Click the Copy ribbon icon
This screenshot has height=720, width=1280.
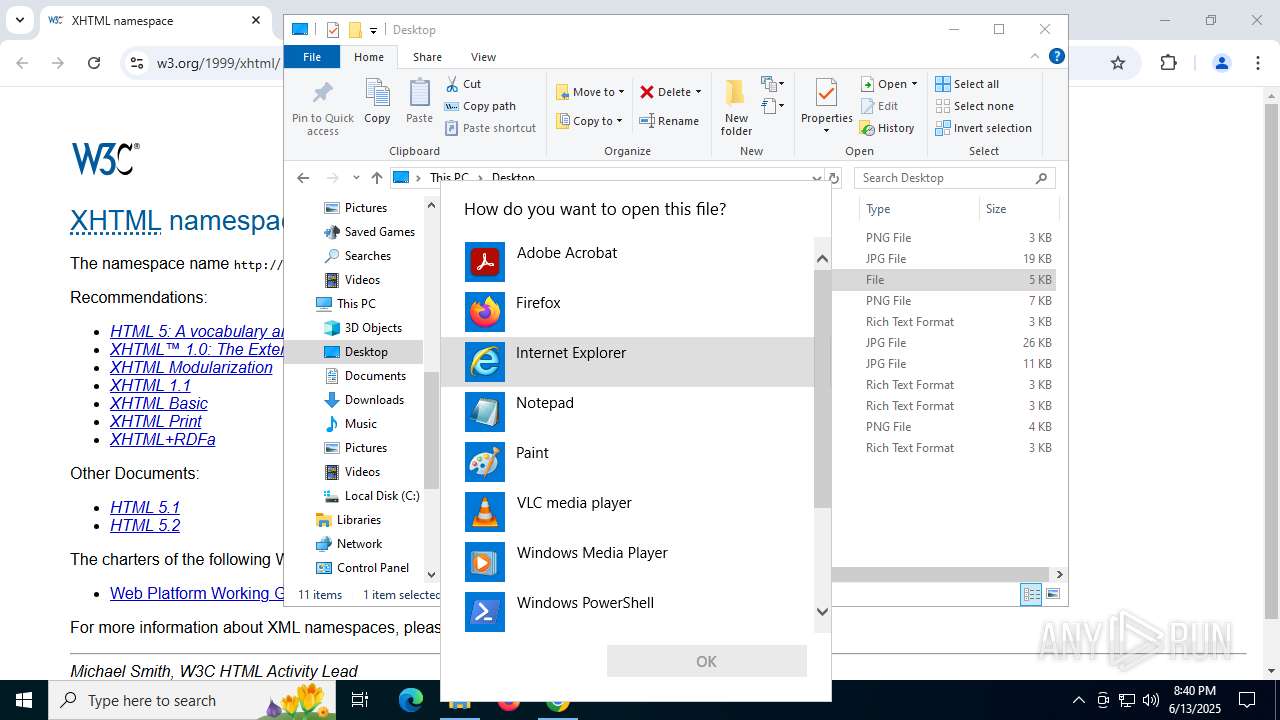tap(377, 102)
